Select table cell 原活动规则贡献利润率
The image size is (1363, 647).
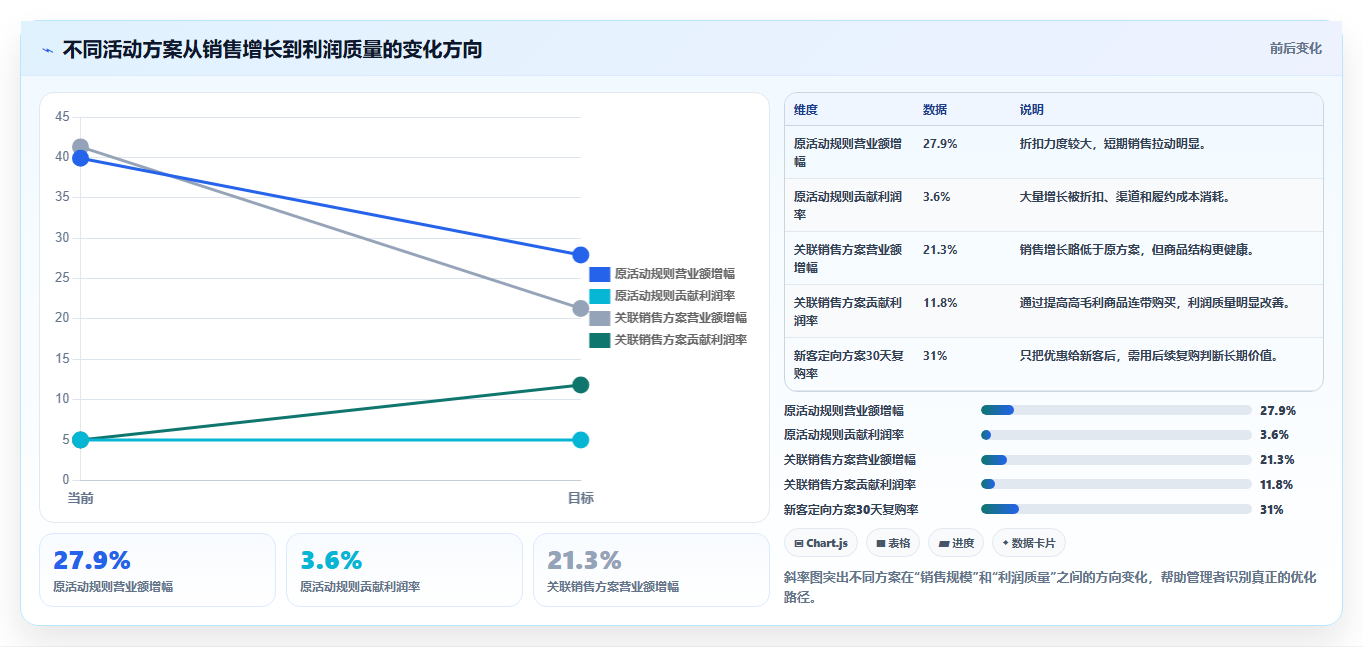(848, 205)
